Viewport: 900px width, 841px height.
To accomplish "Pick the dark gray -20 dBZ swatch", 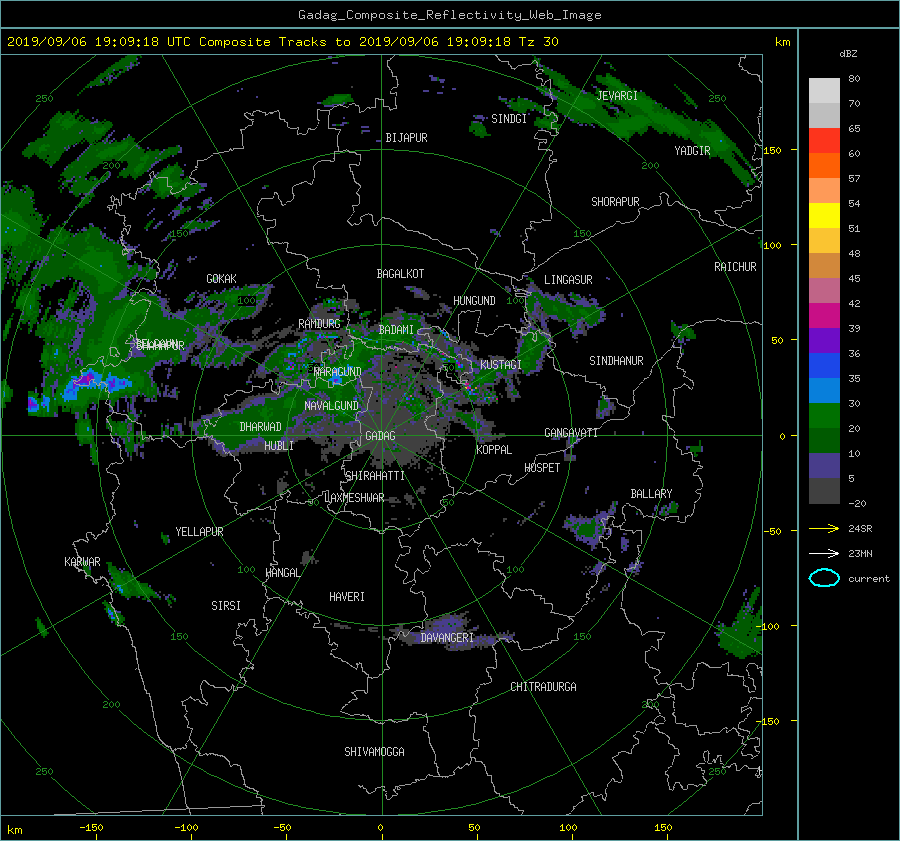I will click(824, 491).
